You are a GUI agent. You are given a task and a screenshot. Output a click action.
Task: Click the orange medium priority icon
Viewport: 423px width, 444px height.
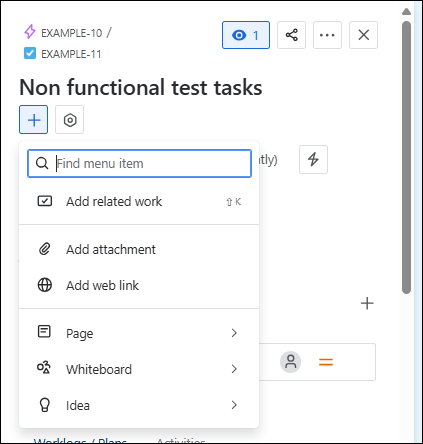[x=326, y=362]
